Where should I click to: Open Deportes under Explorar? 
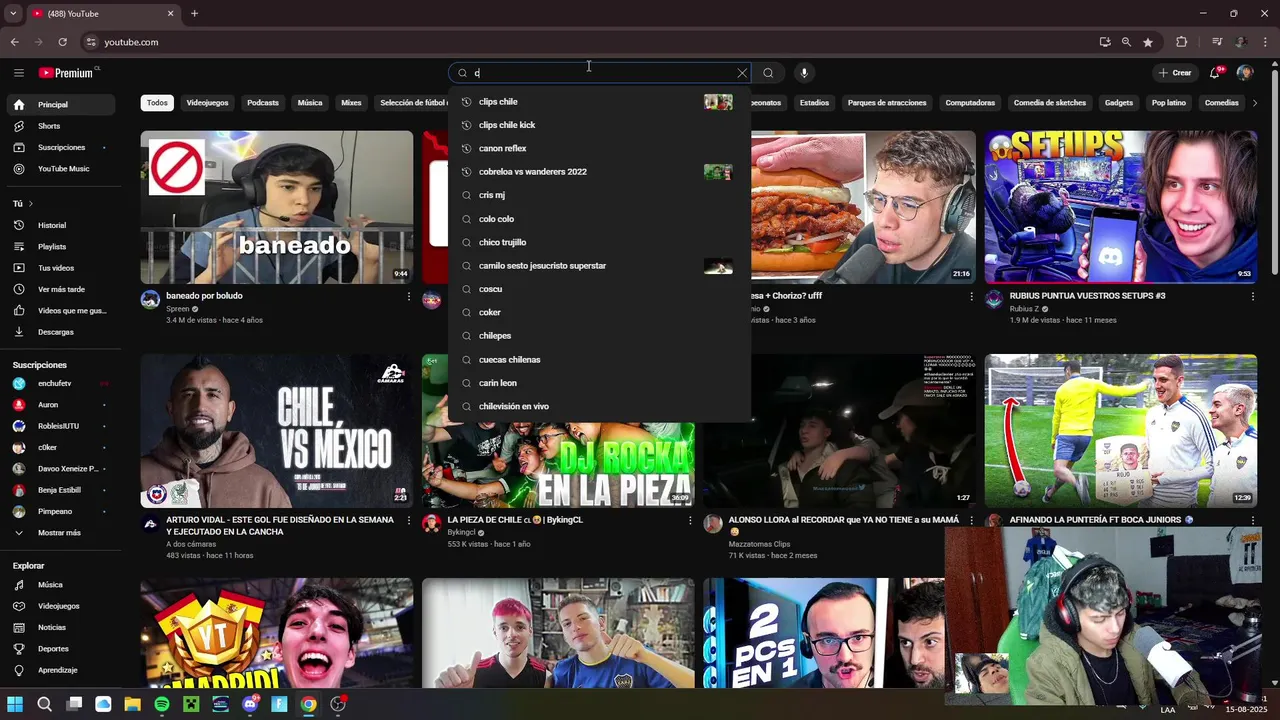pos(60,649)
